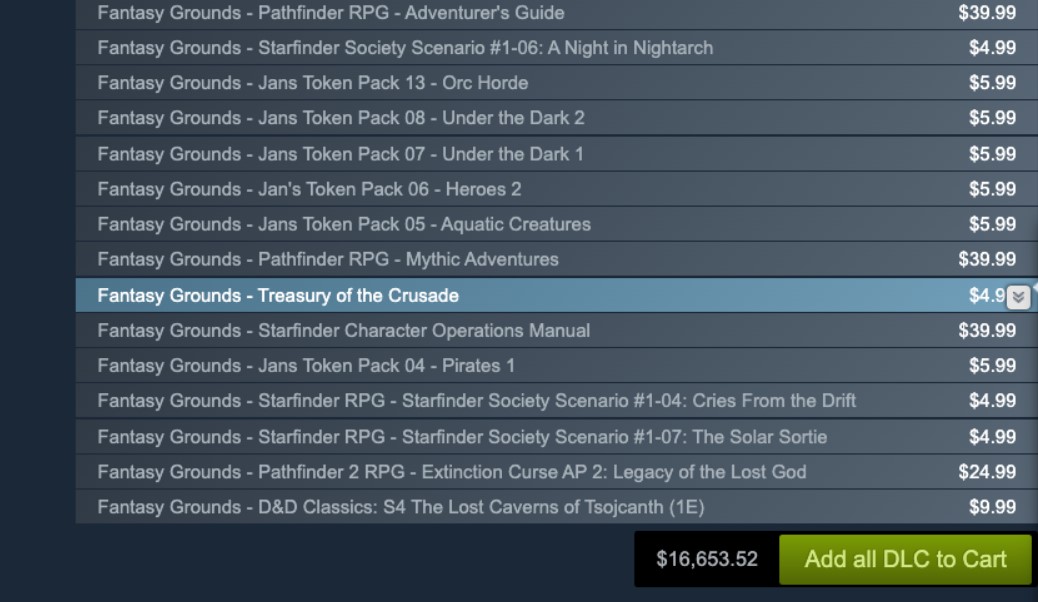Image resolution: width=1038 pixels, height=602 pixels.
Task: Open Jans Token Pack 13 Orc Horde
Action: 313,83
